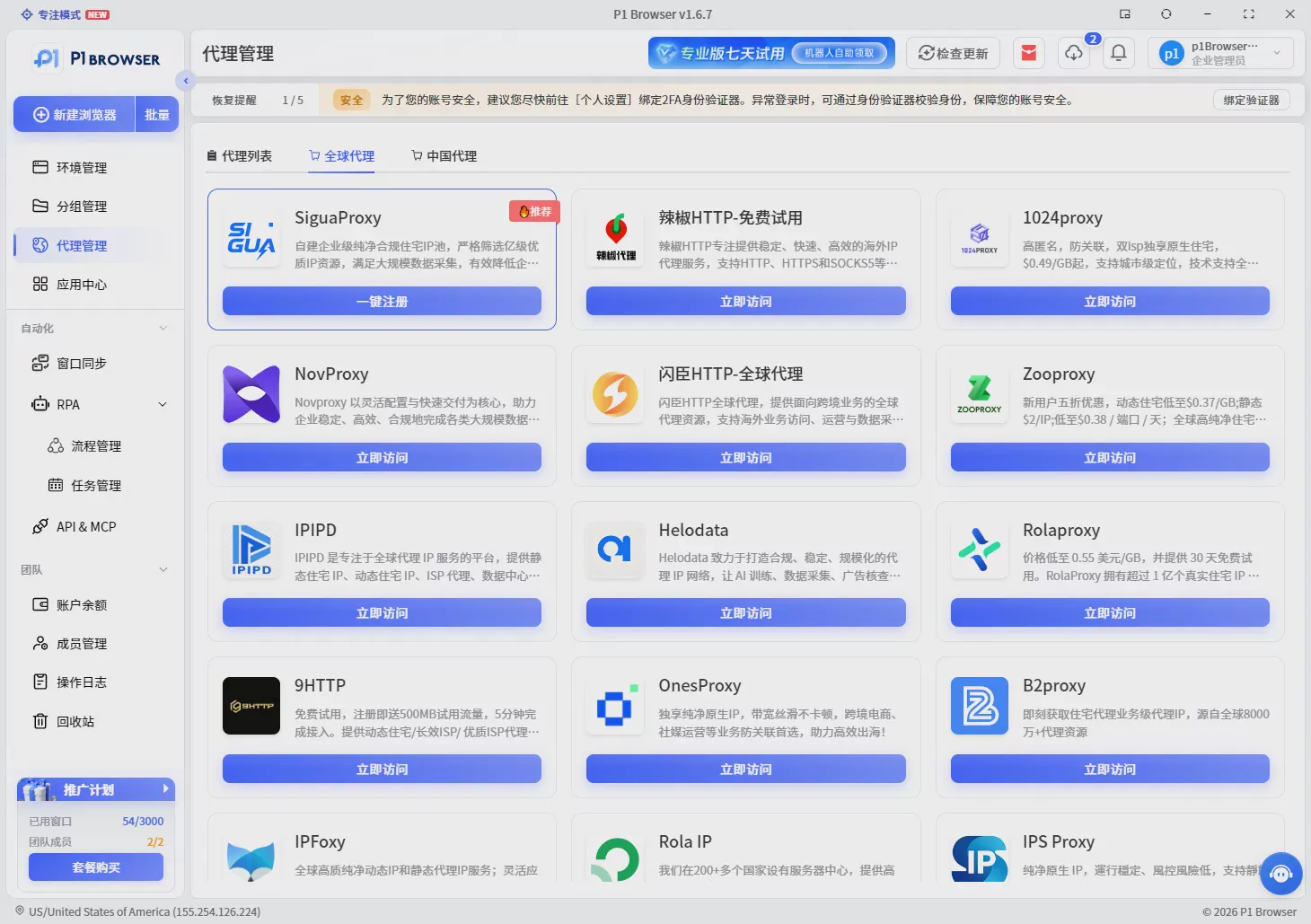Collapse the 团队 section

coord(163,570)
